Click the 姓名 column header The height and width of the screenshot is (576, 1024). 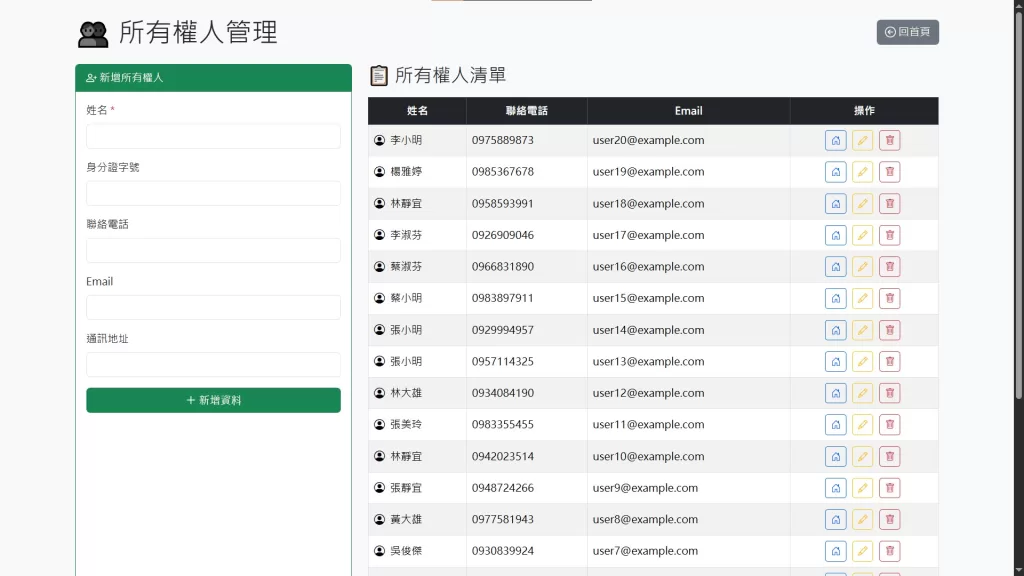coord(417,111)
